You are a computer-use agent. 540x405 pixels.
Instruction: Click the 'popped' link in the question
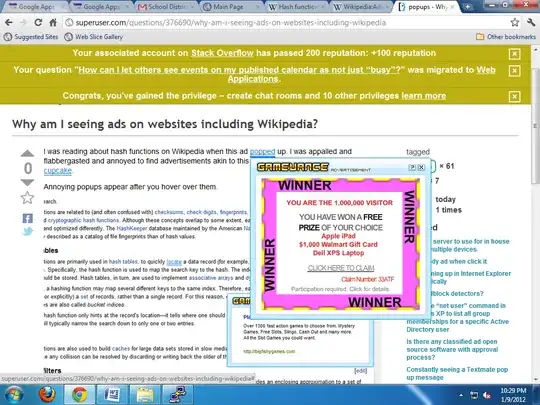262,152
